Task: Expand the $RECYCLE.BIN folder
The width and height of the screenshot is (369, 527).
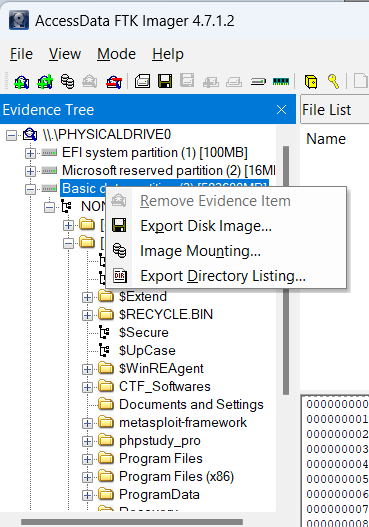Action: (x=87, y=315)
